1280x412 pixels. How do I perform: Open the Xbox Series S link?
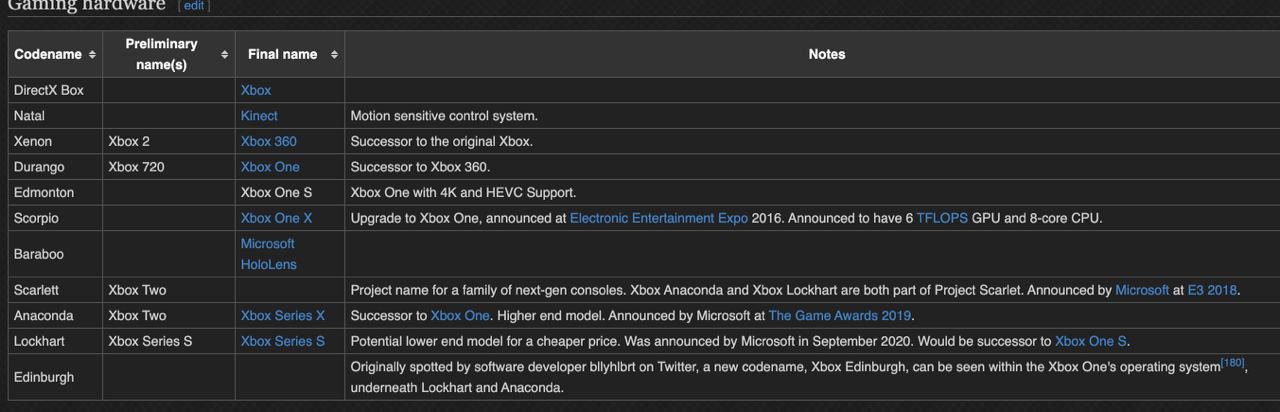(x=283, y=341)
